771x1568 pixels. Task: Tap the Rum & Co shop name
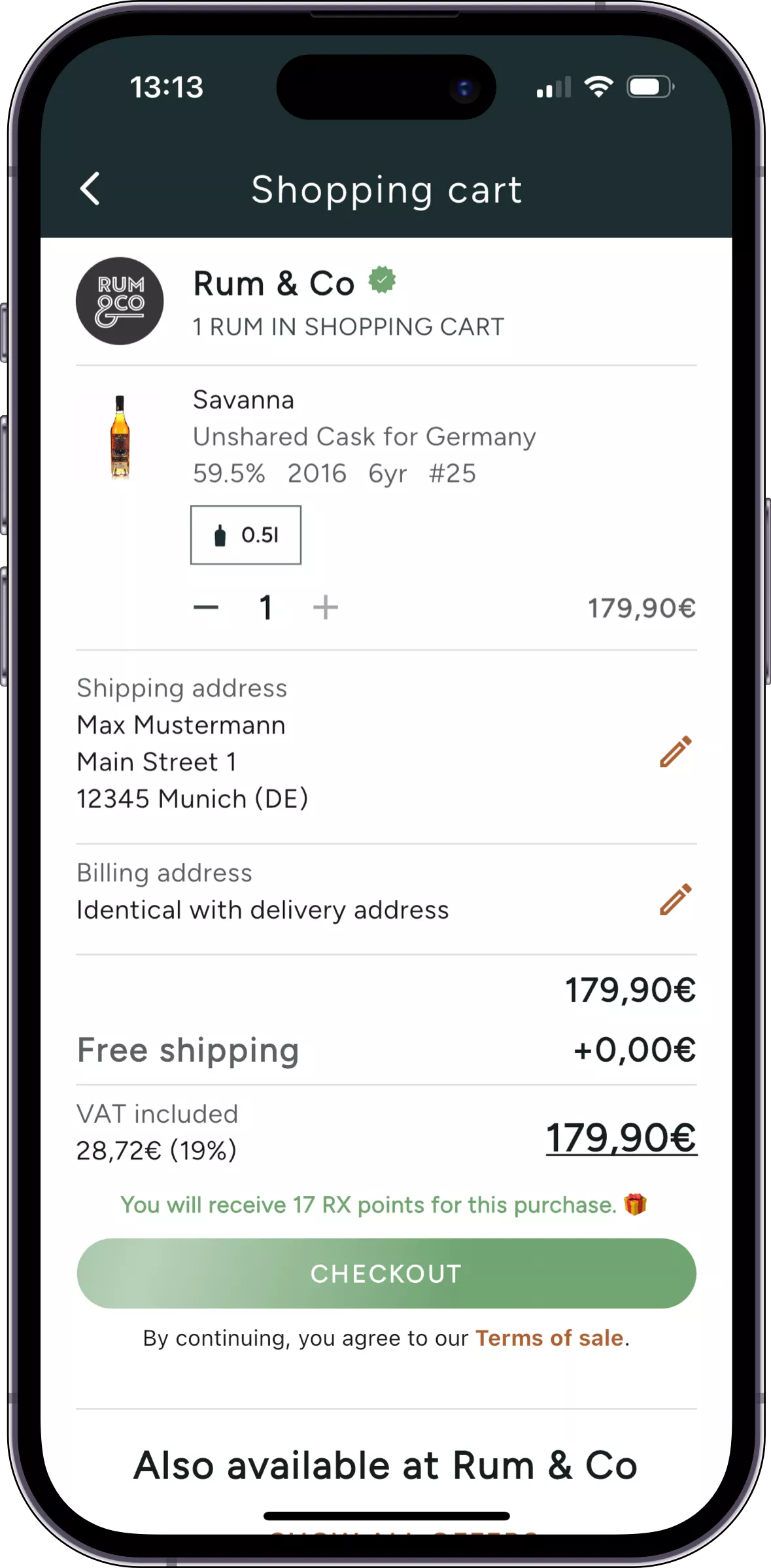pyautogui.click(x=274, y=284)
